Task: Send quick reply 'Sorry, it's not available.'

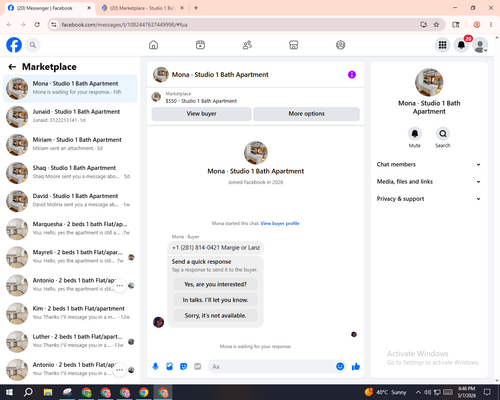Action: [215, 315]
